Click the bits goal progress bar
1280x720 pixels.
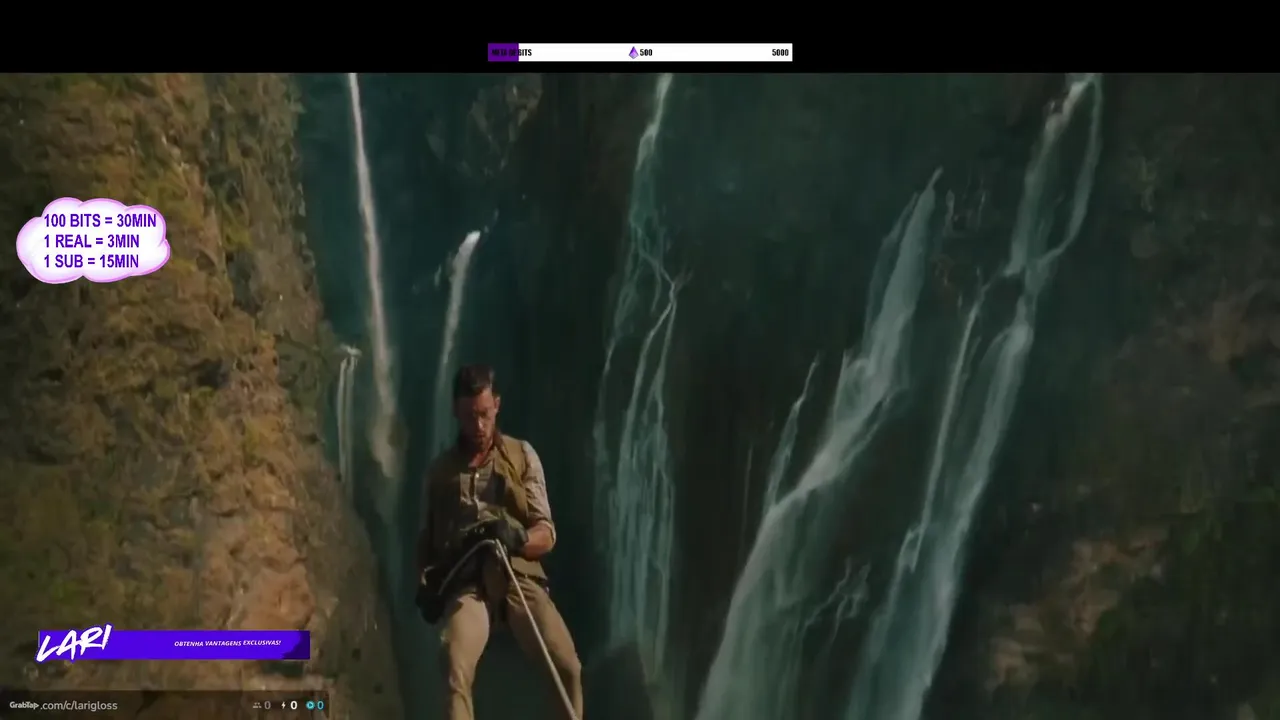pos(640,52)
